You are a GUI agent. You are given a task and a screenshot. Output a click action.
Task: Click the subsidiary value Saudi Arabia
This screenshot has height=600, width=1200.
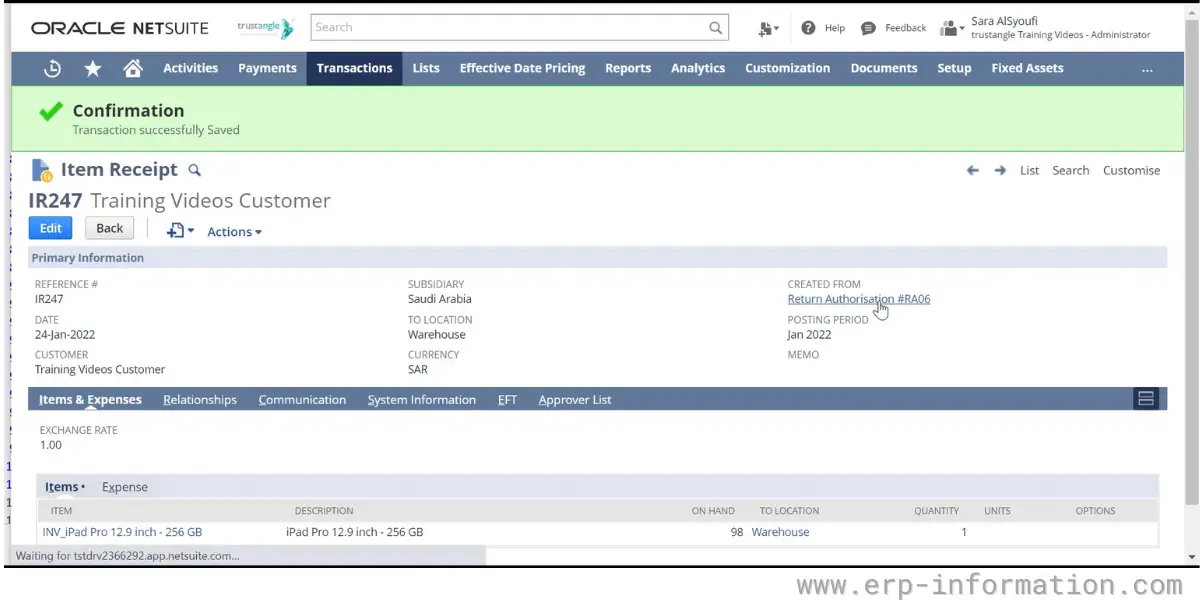click(x=440, y=299)
